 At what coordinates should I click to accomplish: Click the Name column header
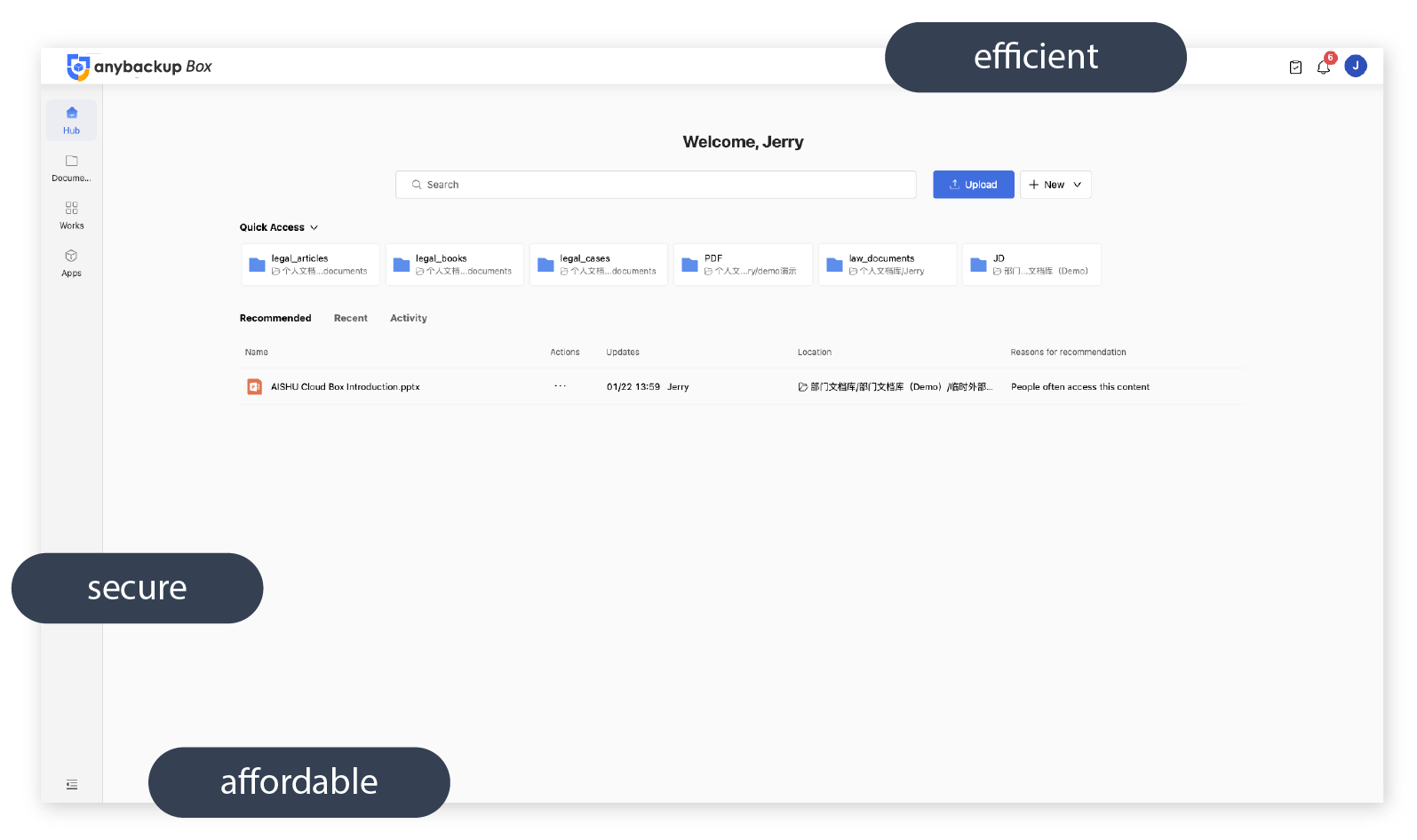(x=257, y=353)
